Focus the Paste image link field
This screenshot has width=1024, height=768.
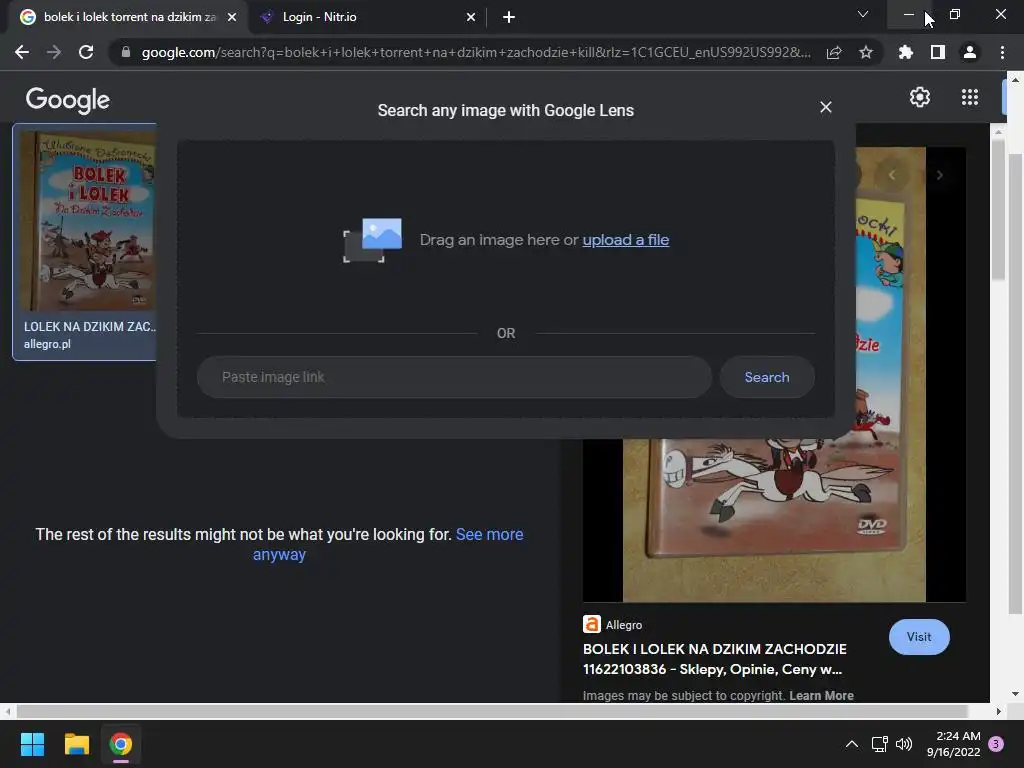coord(454,377)
